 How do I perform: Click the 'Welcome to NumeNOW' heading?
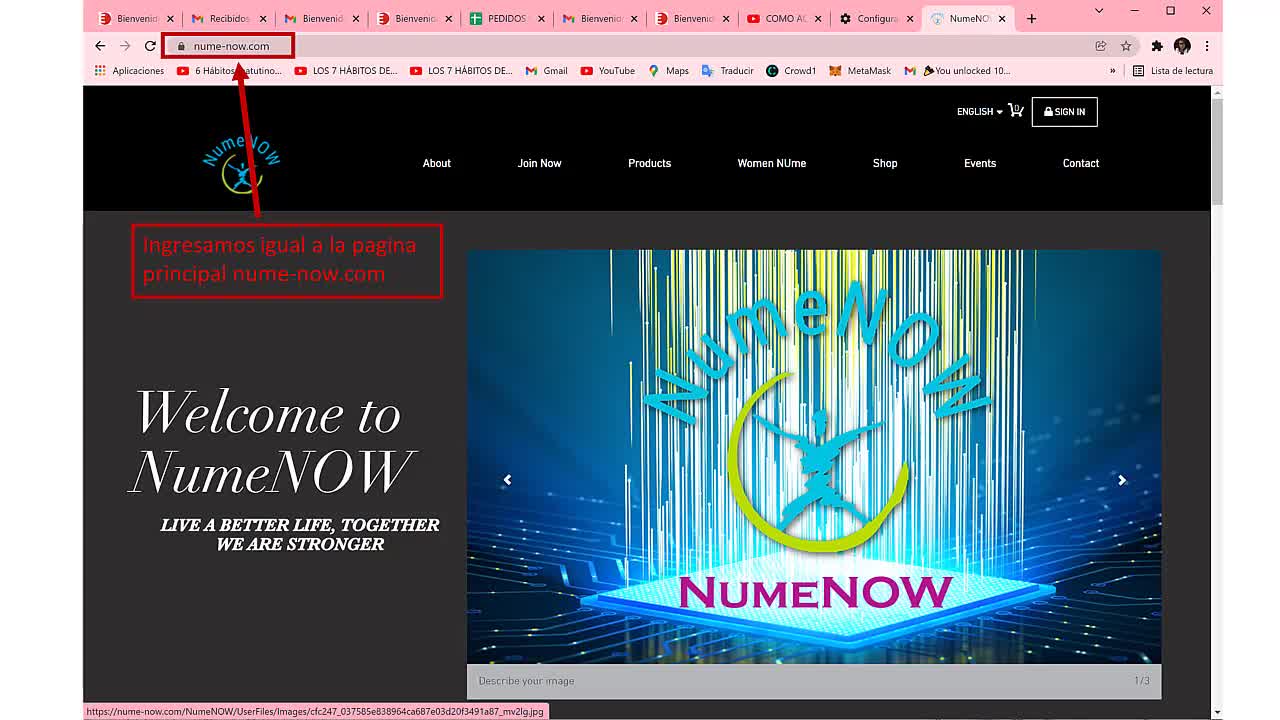(x=270, y=442)
